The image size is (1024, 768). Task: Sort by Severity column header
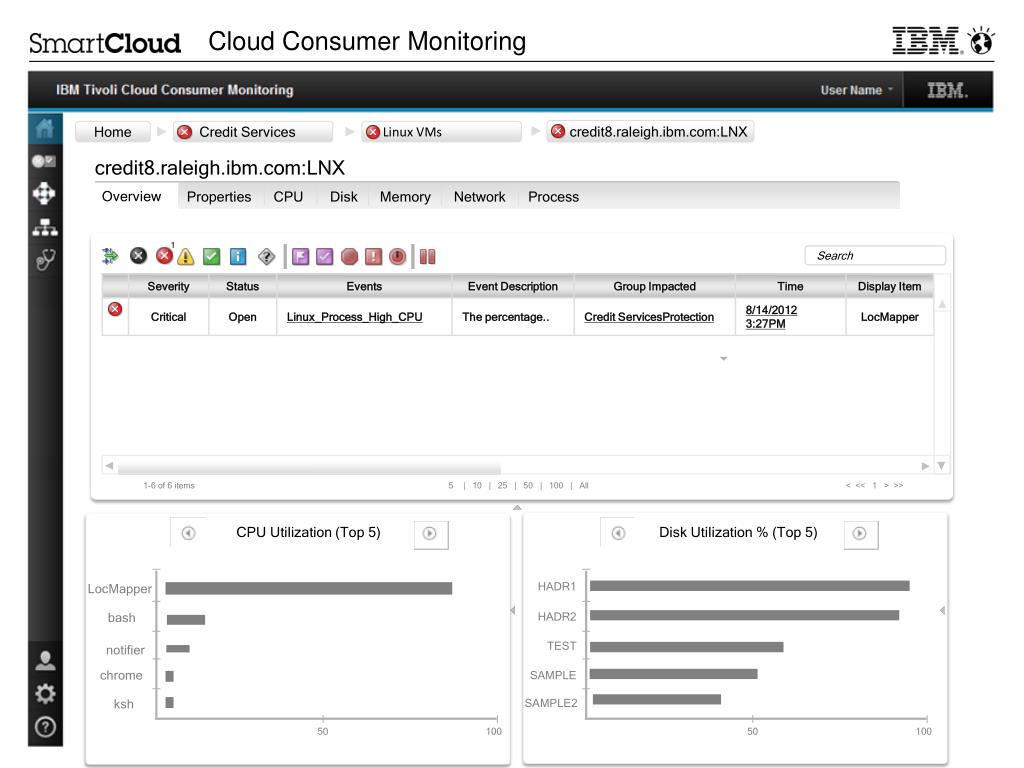tap(168, 286)
